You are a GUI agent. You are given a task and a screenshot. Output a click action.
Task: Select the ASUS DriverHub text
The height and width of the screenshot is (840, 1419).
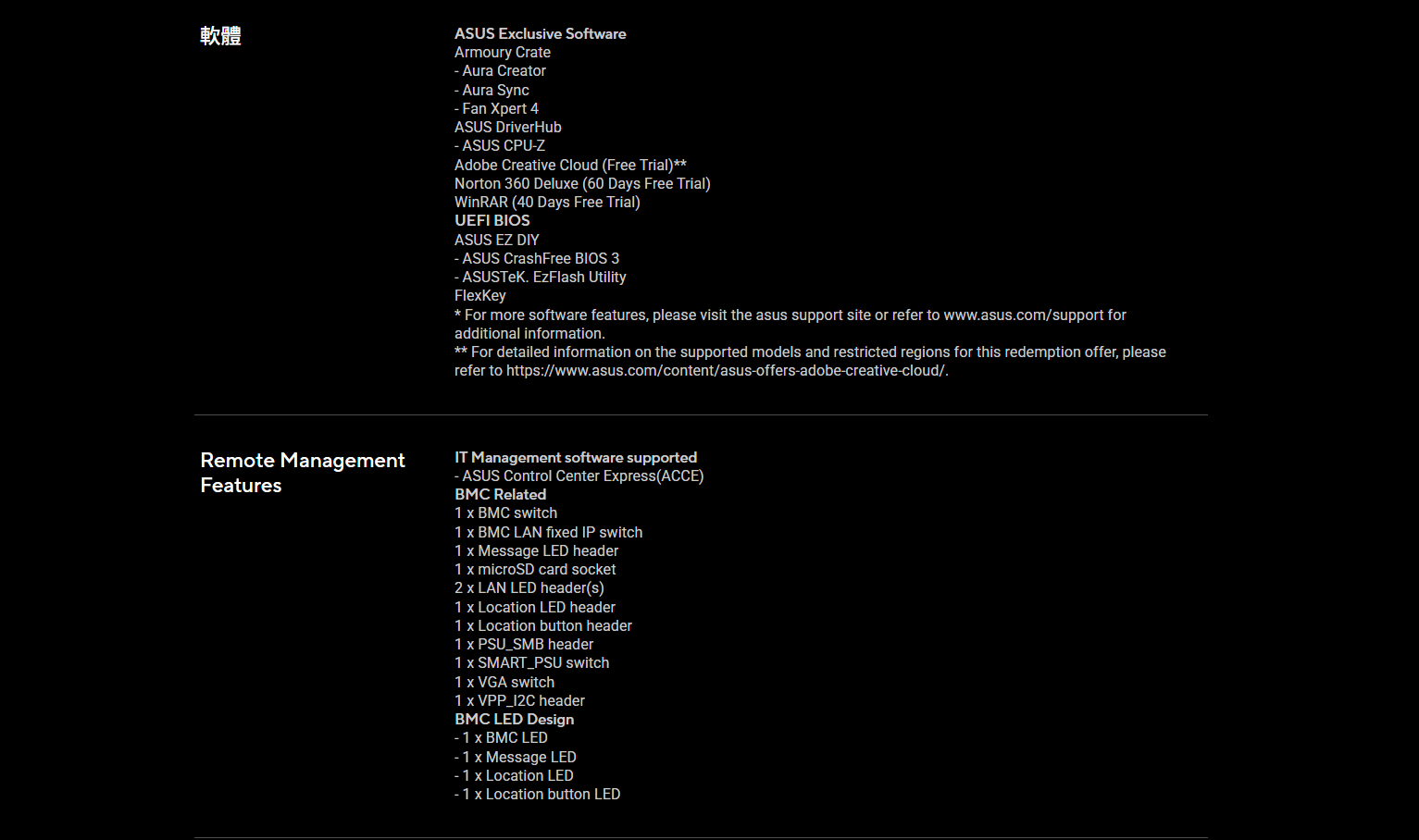[507, 128]
